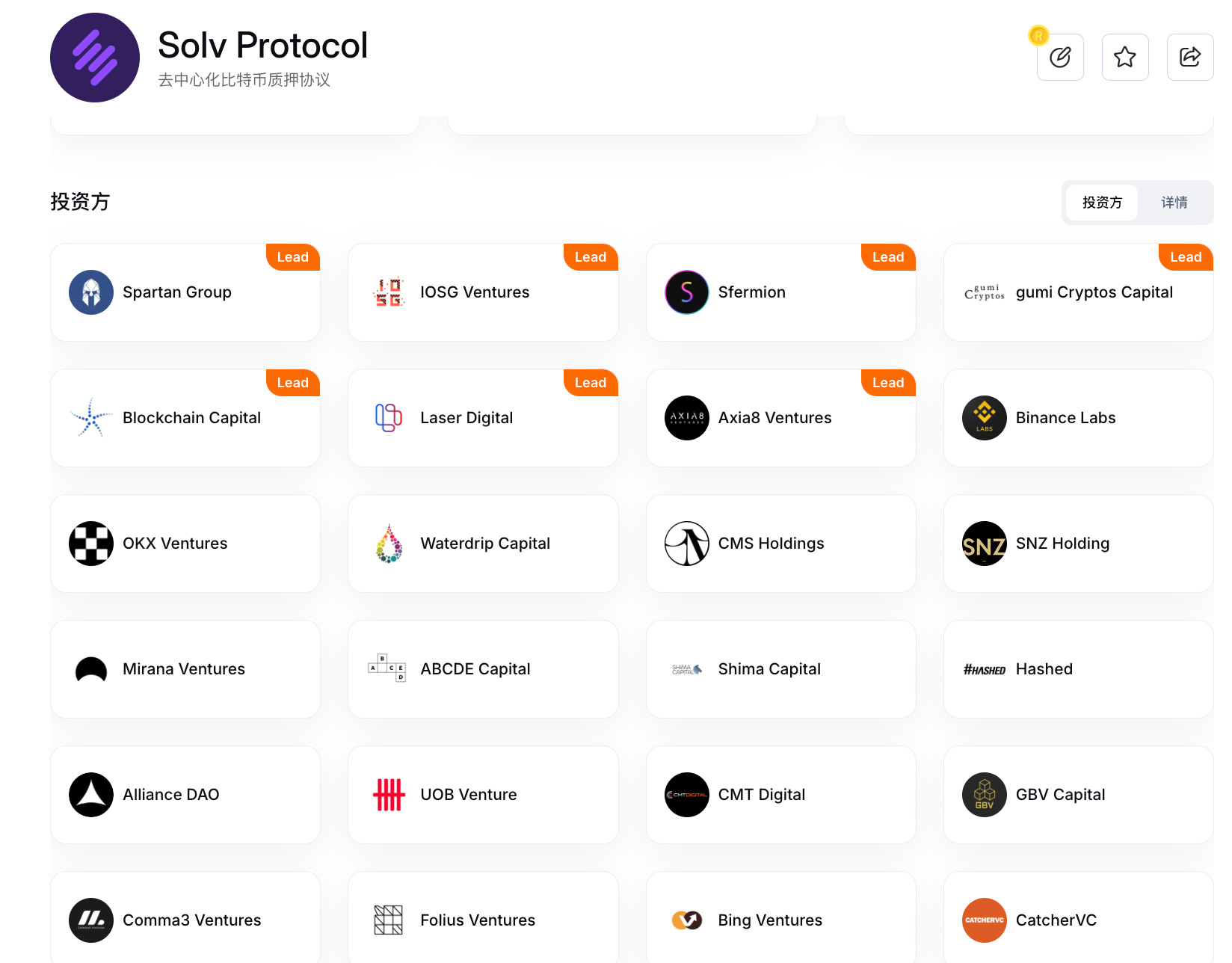Click the Folius Ventures grid logo

[x=389, y=920]
